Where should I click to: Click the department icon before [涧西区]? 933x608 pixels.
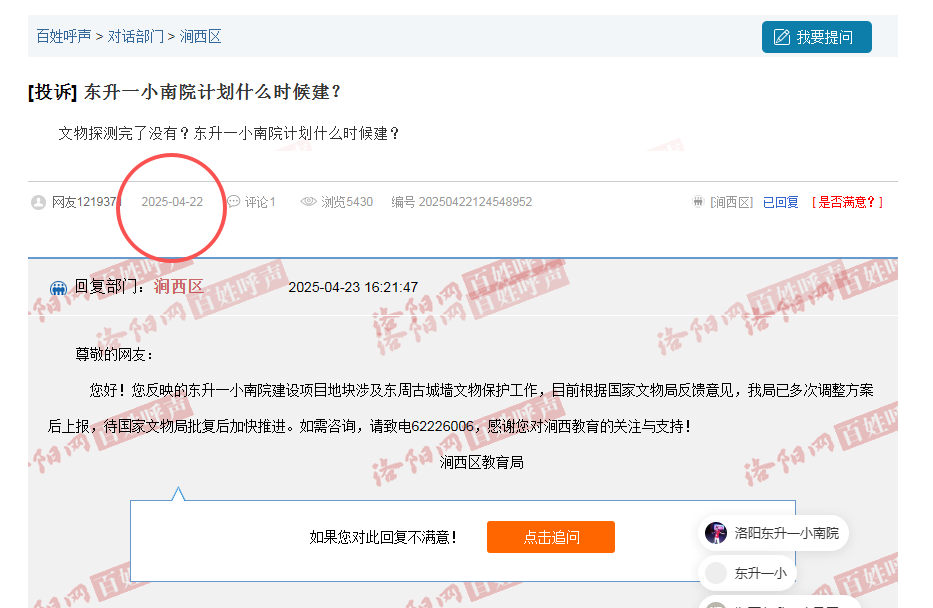698,202
